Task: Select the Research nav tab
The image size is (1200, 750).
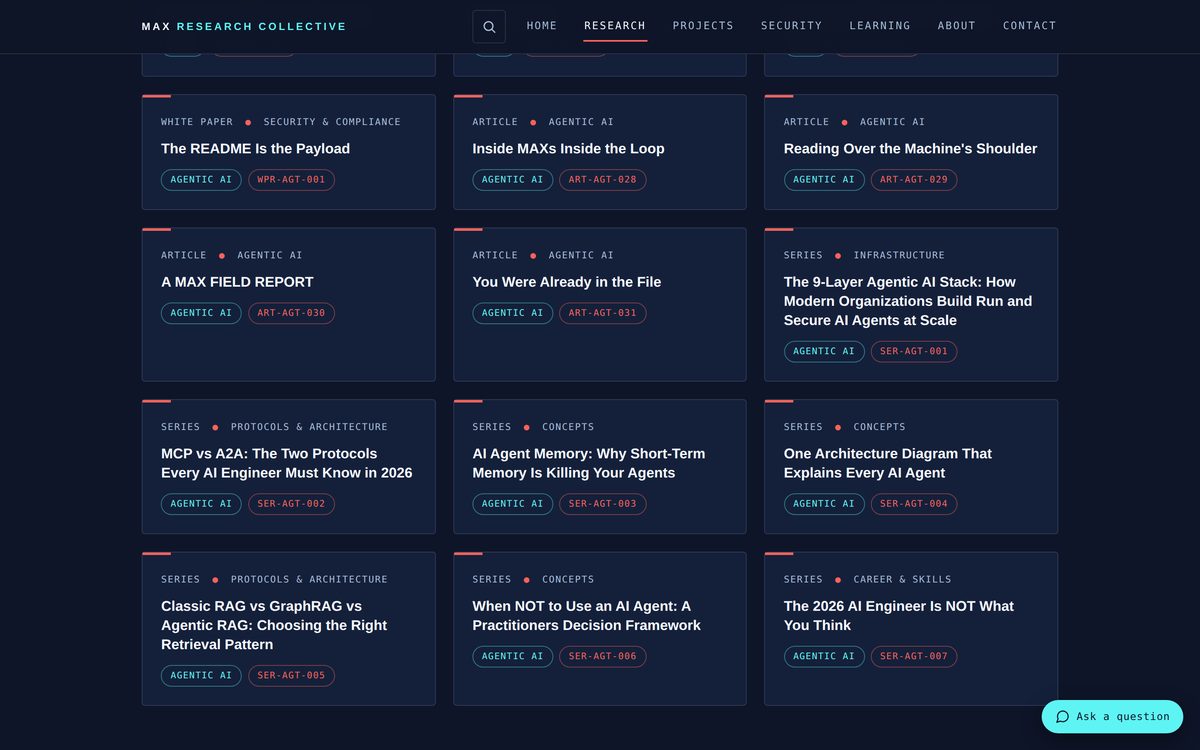Action: coord(615,26)
